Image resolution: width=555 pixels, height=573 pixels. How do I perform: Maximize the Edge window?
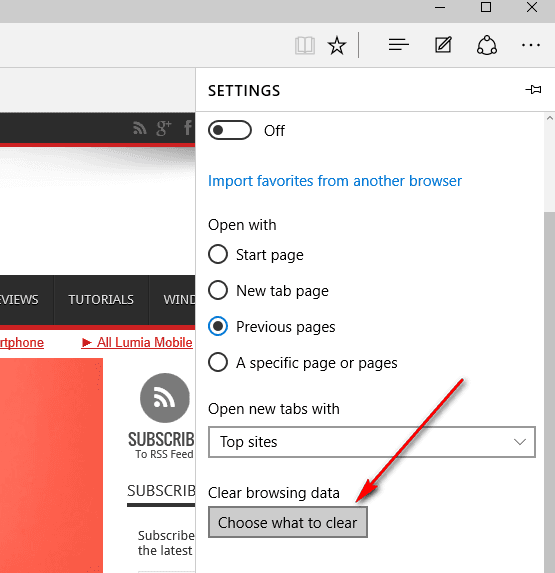[486, 7]
